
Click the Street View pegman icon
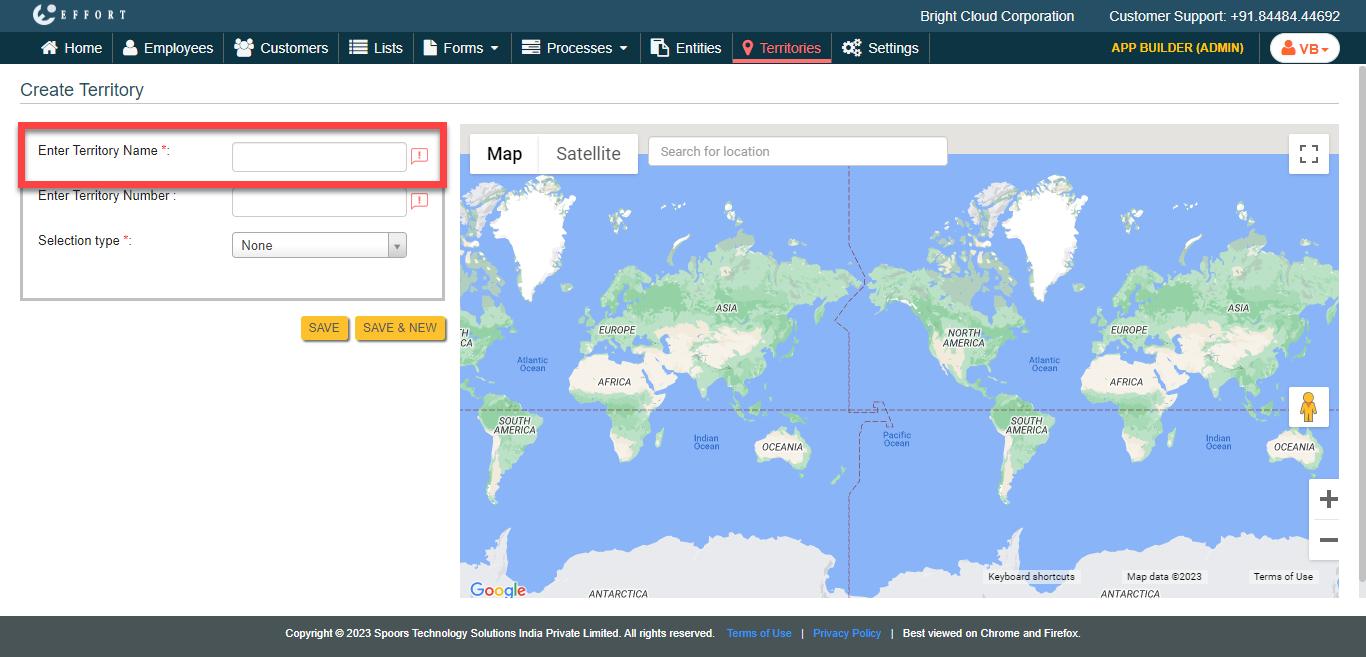tap(1308, 407)
